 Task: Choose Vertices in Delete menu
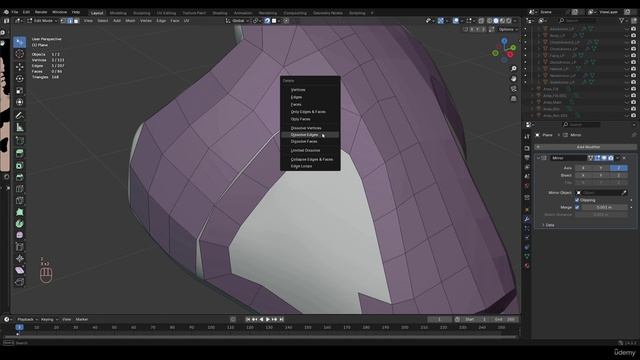[x=310, y=89]
